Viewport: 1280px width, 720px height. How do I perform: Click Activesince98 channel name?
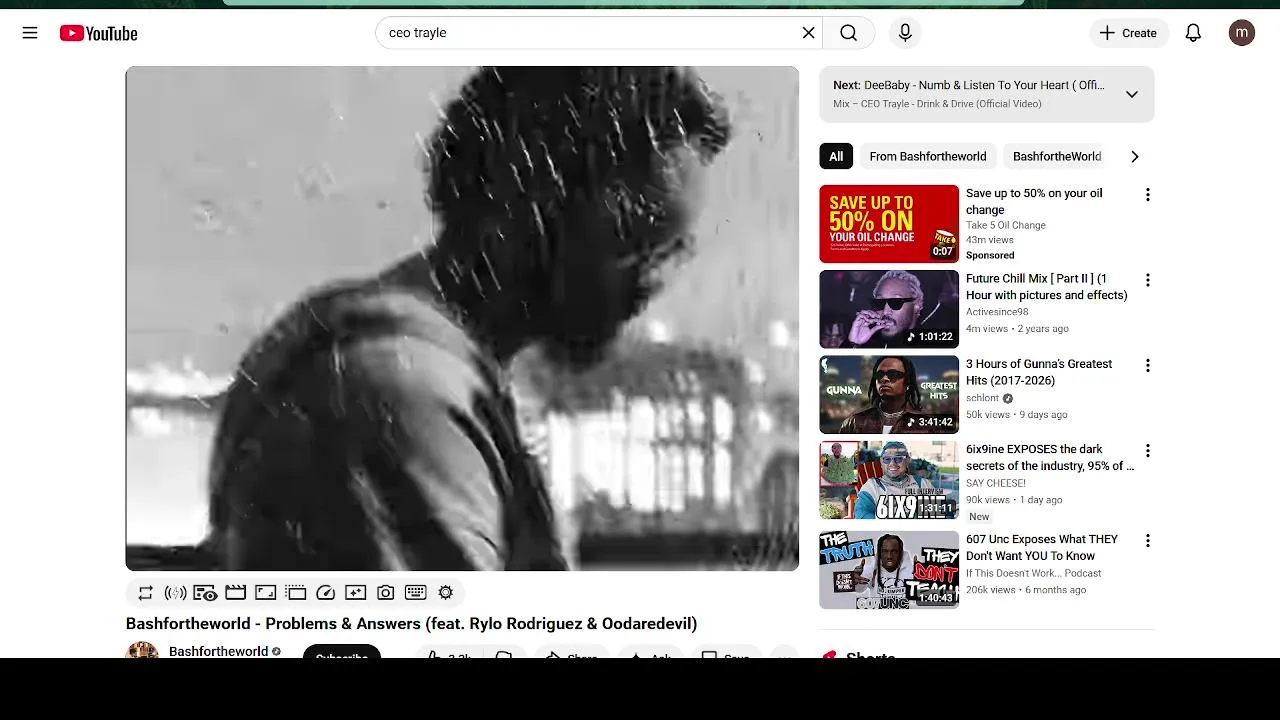pos(997,312)
